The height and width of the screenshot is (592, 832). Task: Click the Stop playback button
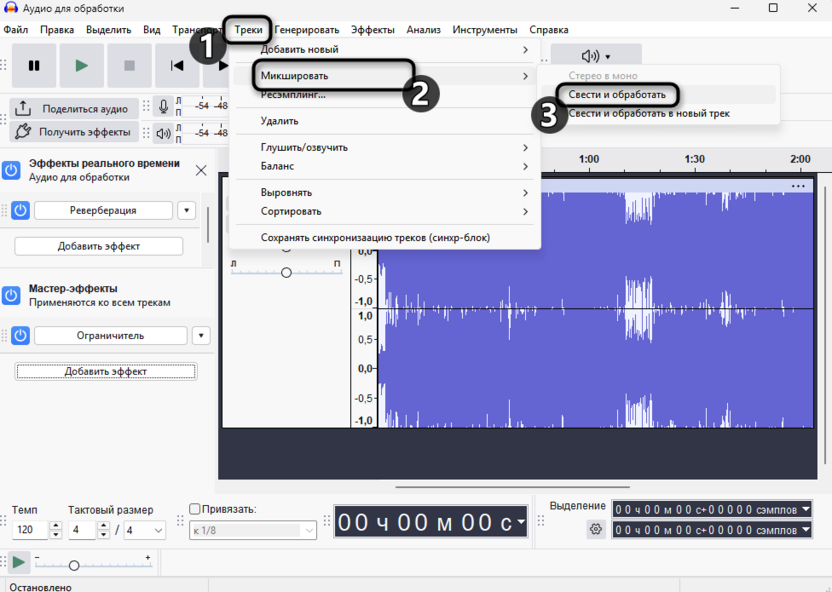point(129,66)
